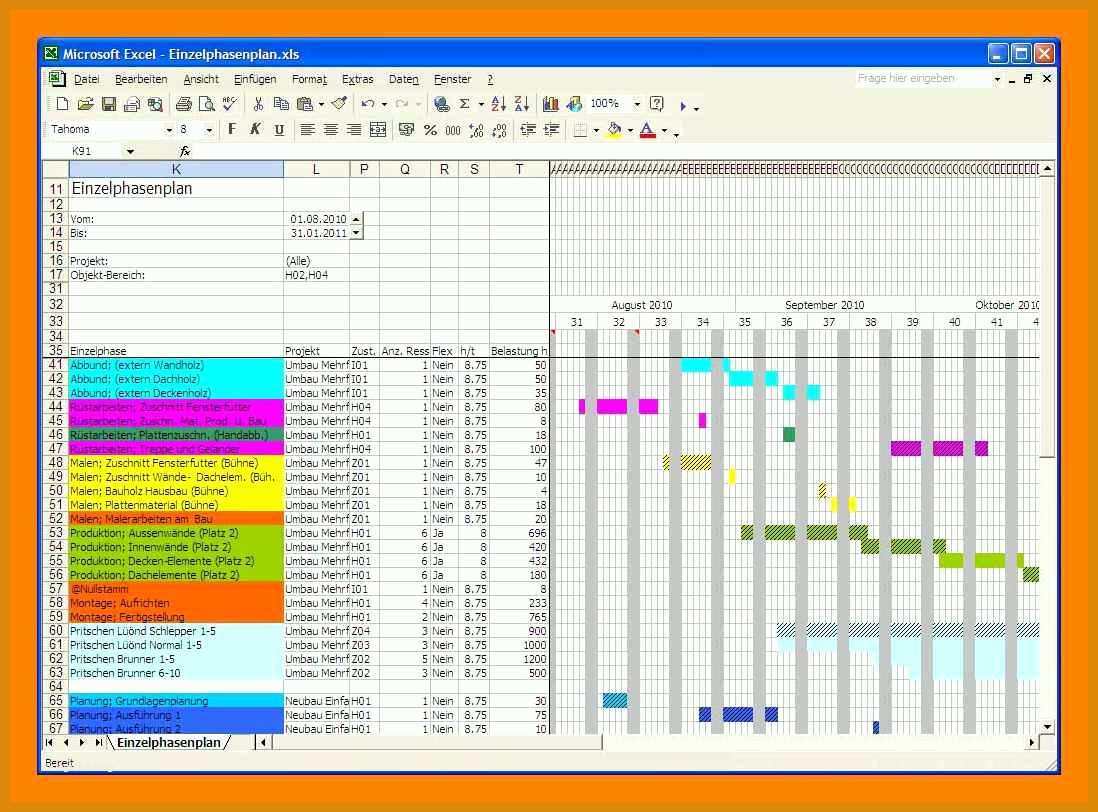Click the insert function fx button
1098x812 pixels.
(185, 151)
